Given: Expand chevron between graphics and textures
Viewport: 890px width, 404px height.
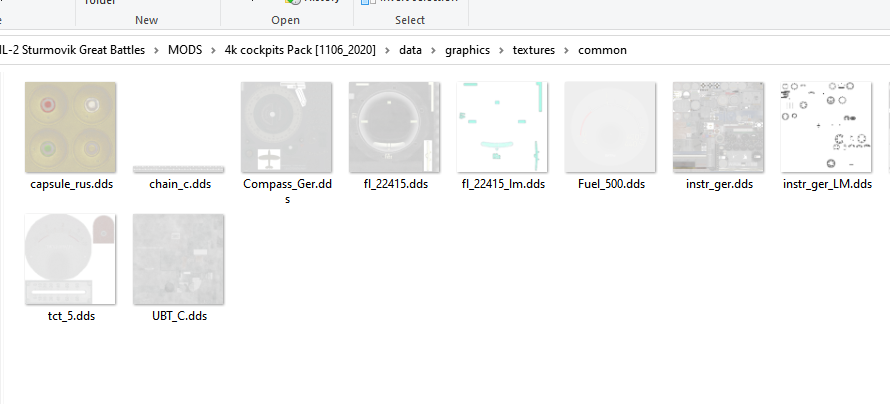Looking at the screenshot, I should 501,50.
